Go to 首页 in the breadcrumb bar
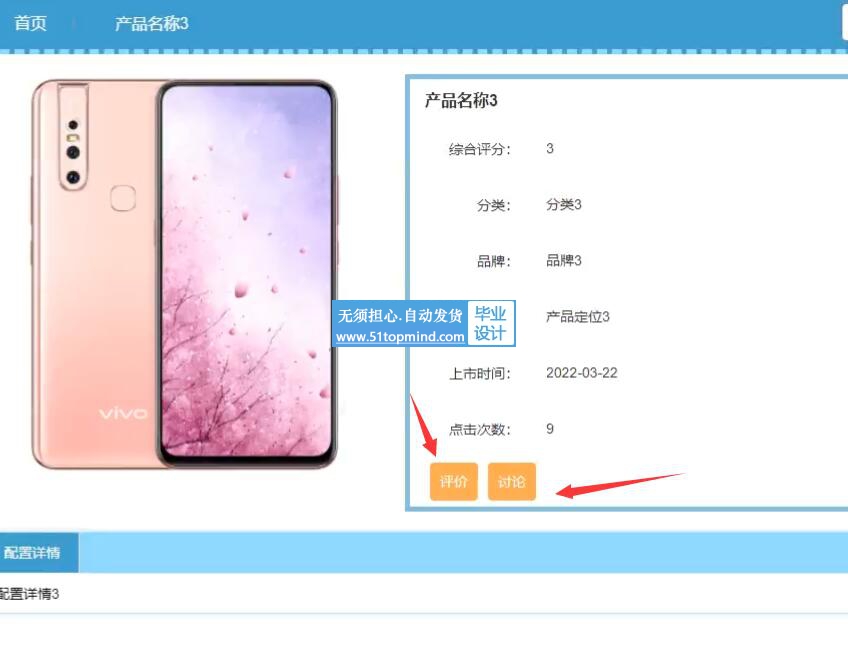This screenshot has width=848, height=647. [30, 23]
